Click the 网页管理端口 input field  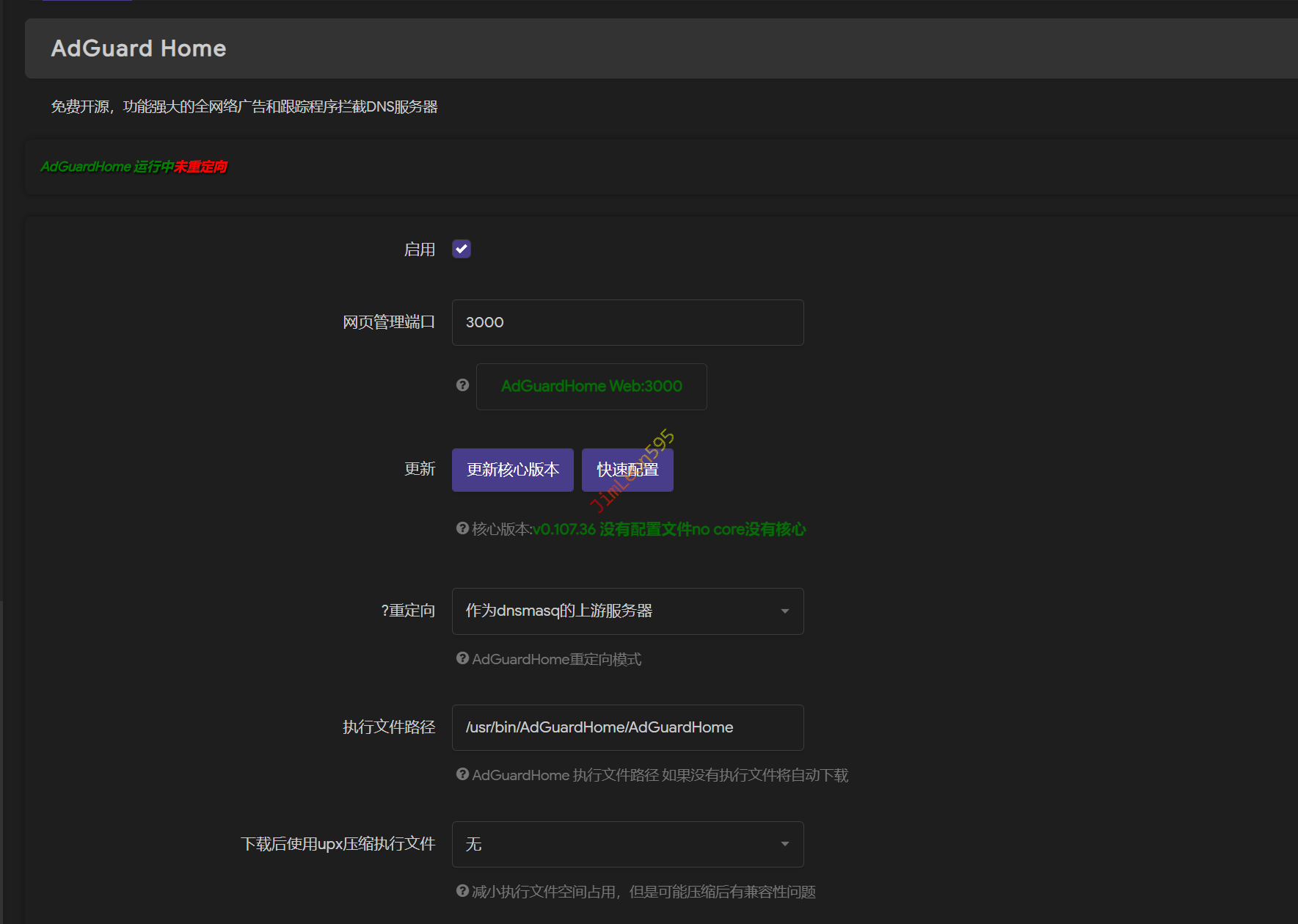pyautogui.click(x=627, y=322)
